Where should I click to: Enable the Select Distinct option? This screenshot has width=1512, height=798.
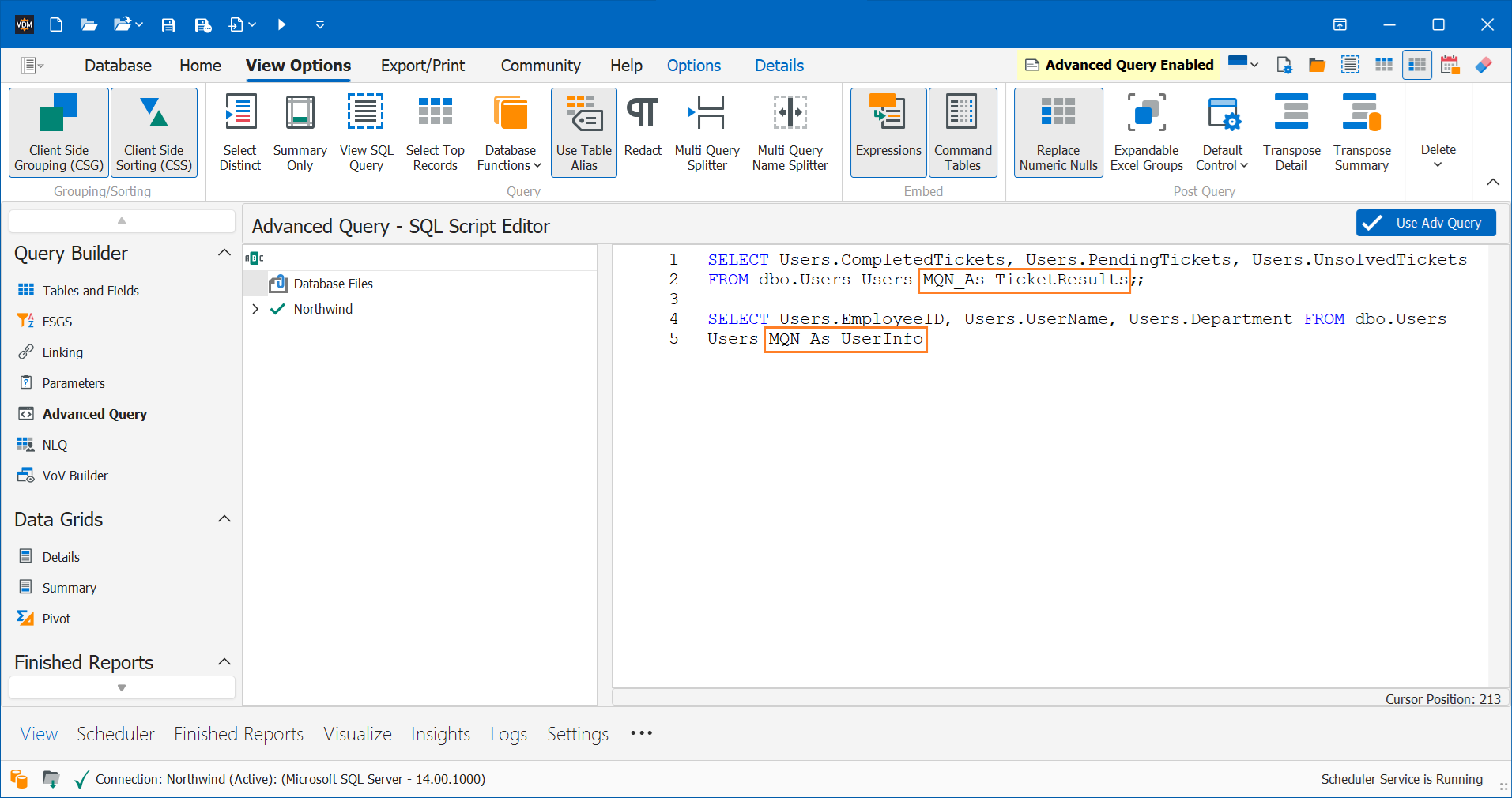239,133
